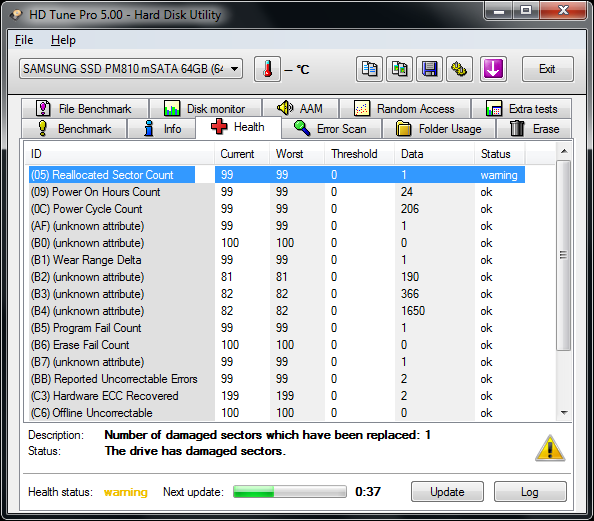This screenshot has width=594, height=521.
Task: Click the yellow warning triangle icon
Action: [550, 449]
